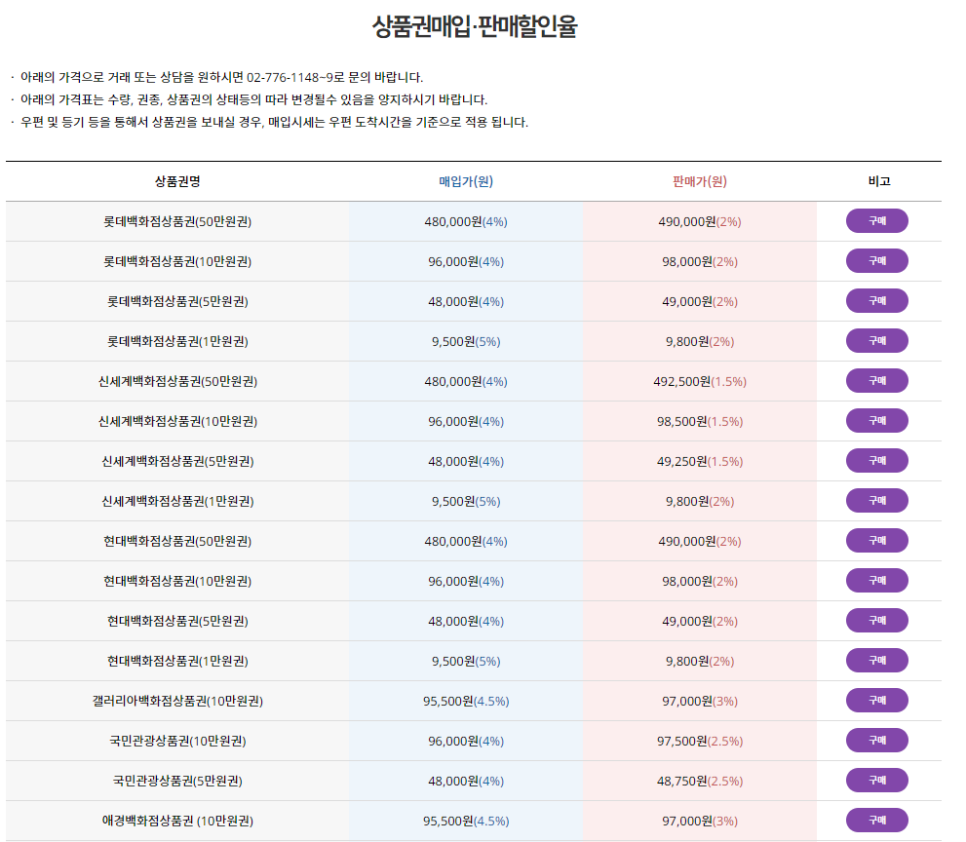966x842 pixels.
Task: Click 구매 button for 갤러리아백화점상품권(10만원권)
Action: coord(877,700)
